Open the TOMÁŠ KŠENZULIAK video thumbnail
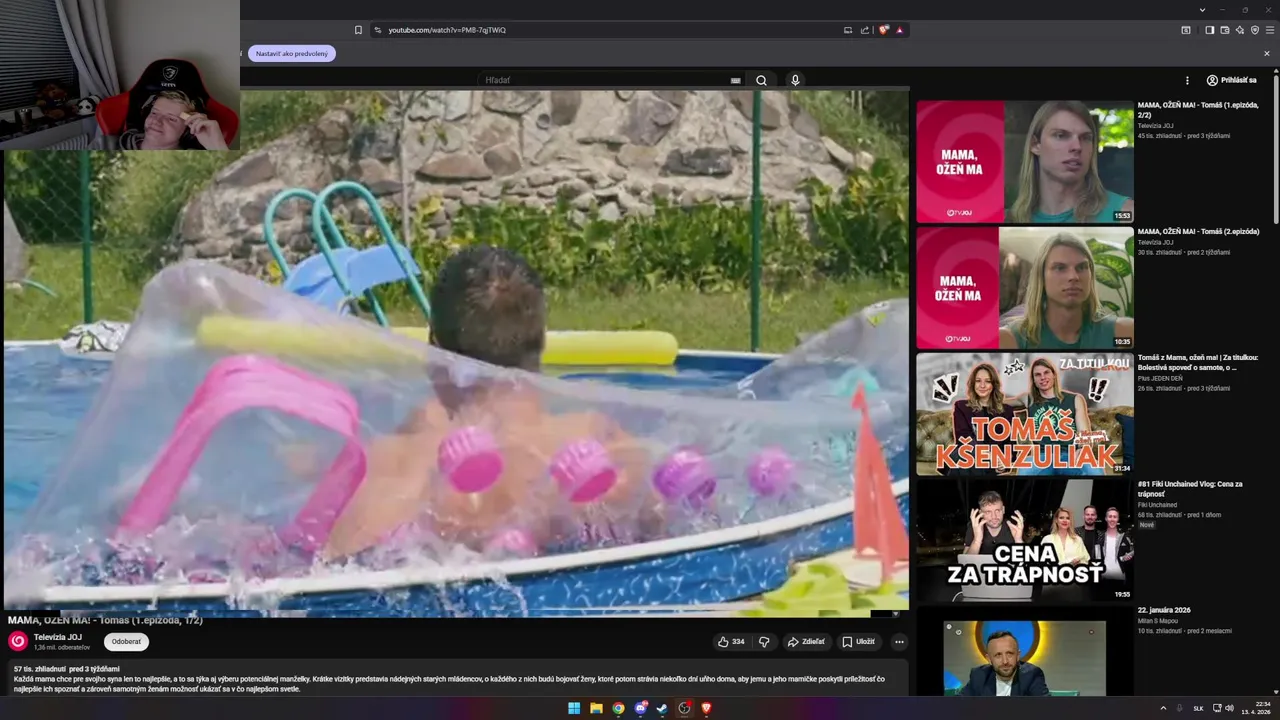Viewport: 1280px width, 720px height. click(x=1025, y=414)
